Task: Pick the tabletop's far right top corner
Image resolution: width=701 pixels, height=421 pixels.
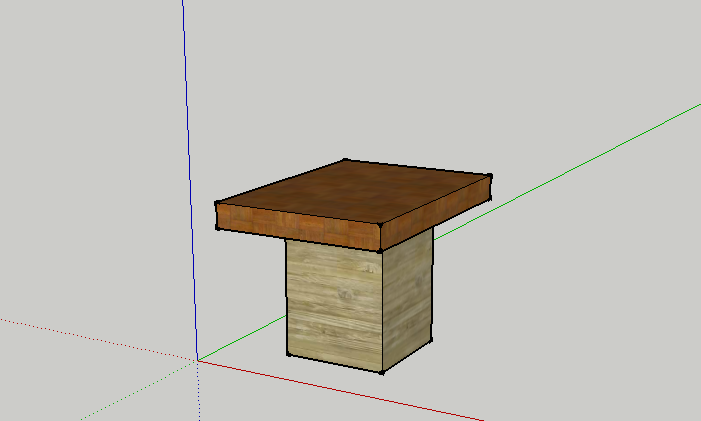Action: tap(491, 176)
